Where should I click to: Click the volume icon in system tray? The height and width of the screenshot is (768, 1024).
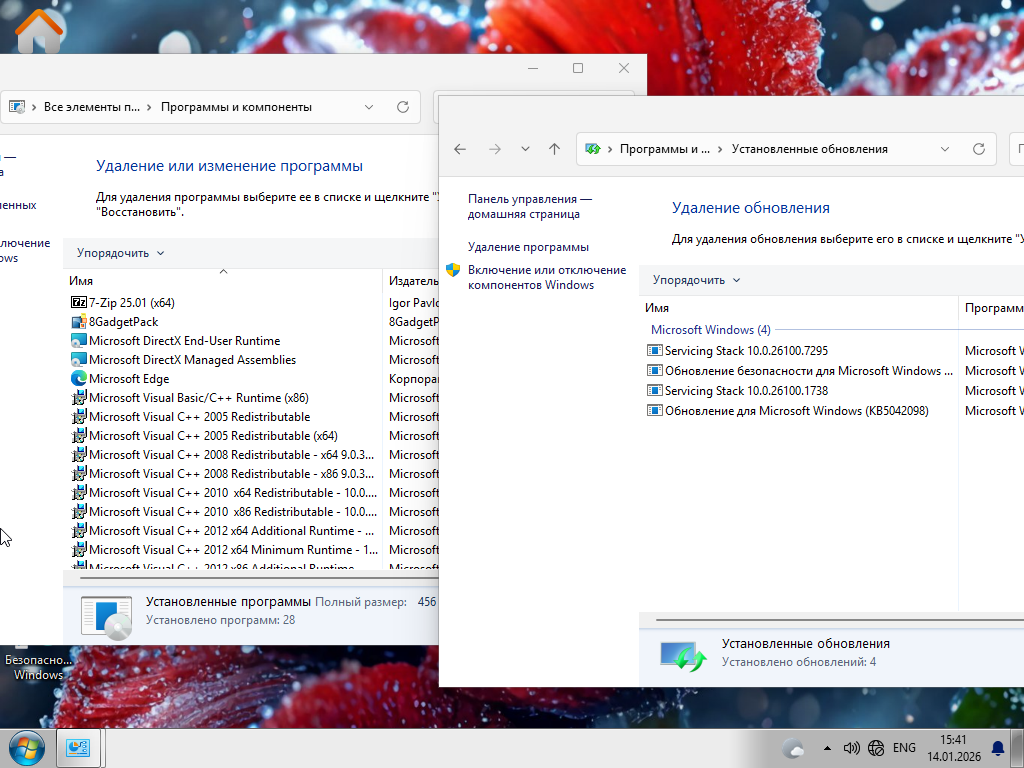pos(852,748)
